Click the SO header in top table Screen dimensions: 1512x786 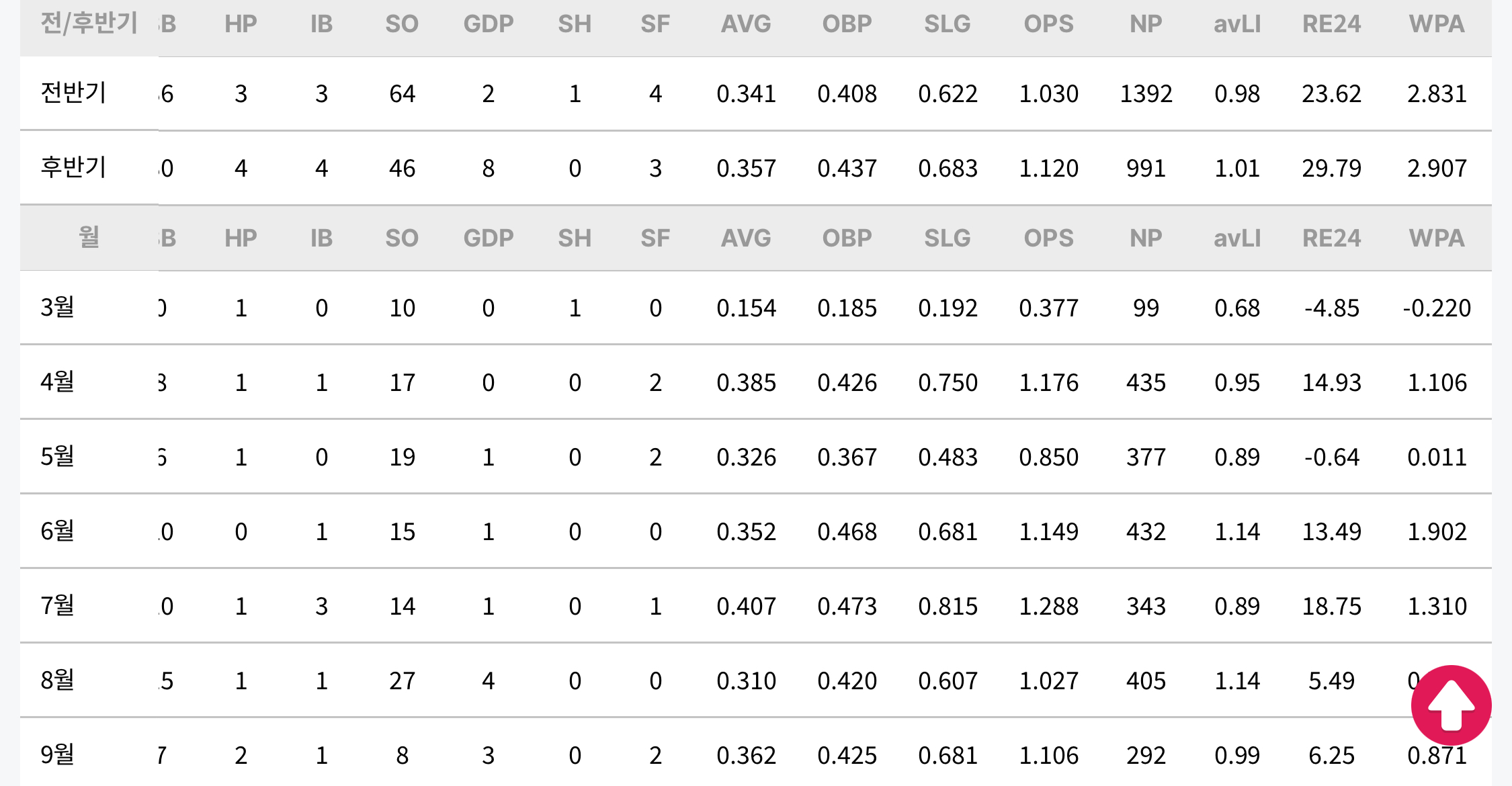click(x=402, y=24)
